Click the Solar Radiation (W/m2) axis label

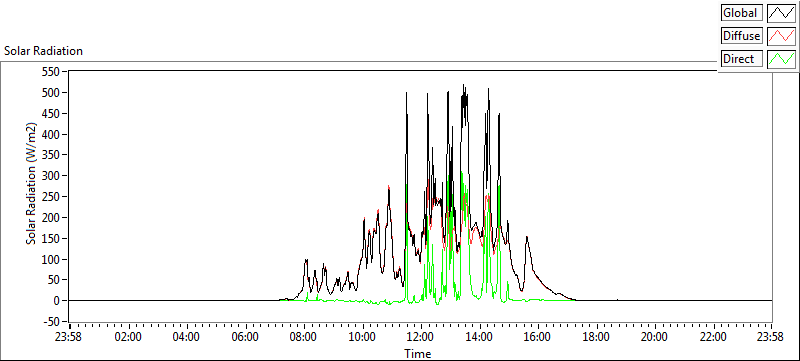(x=32, y=183)
